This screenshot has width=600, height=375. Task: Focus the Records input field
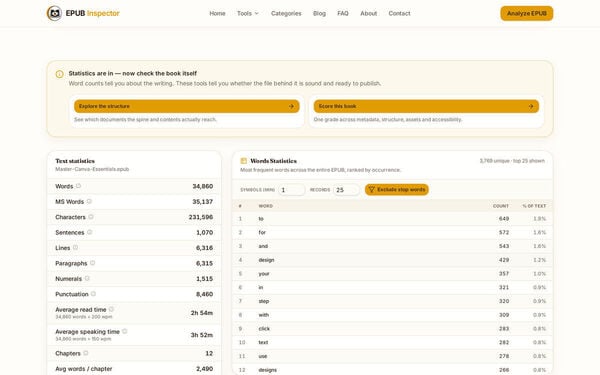tap(346, 190)
